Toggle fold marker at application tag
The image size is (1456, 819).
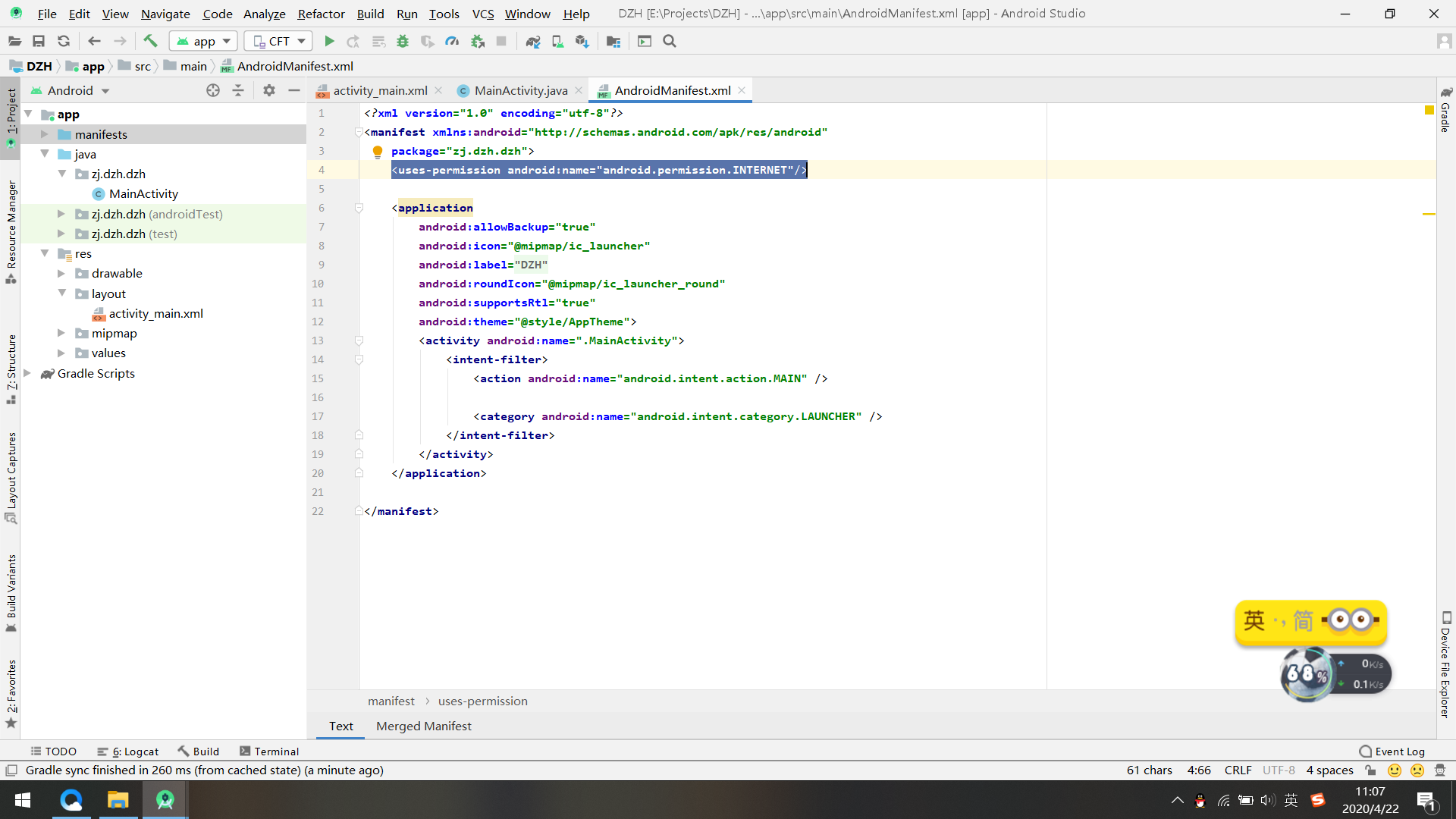point(359,208)
